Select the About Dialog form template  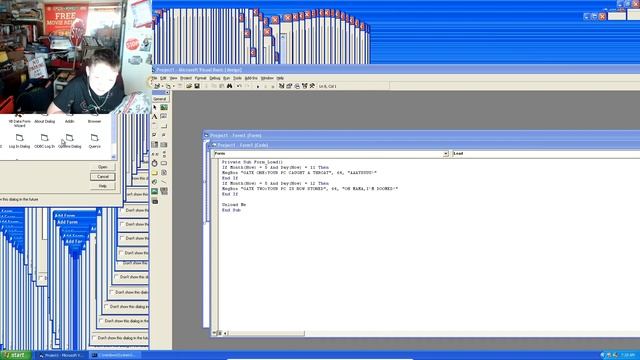point(44,118)
